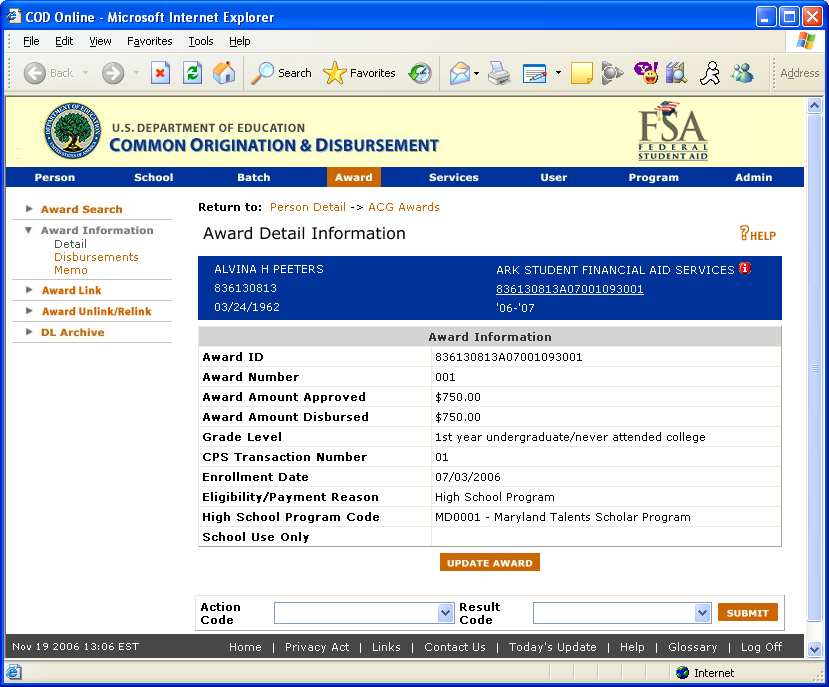Switch to the School navigation tab
Screen dimensions: 829x687
point(154,177)
